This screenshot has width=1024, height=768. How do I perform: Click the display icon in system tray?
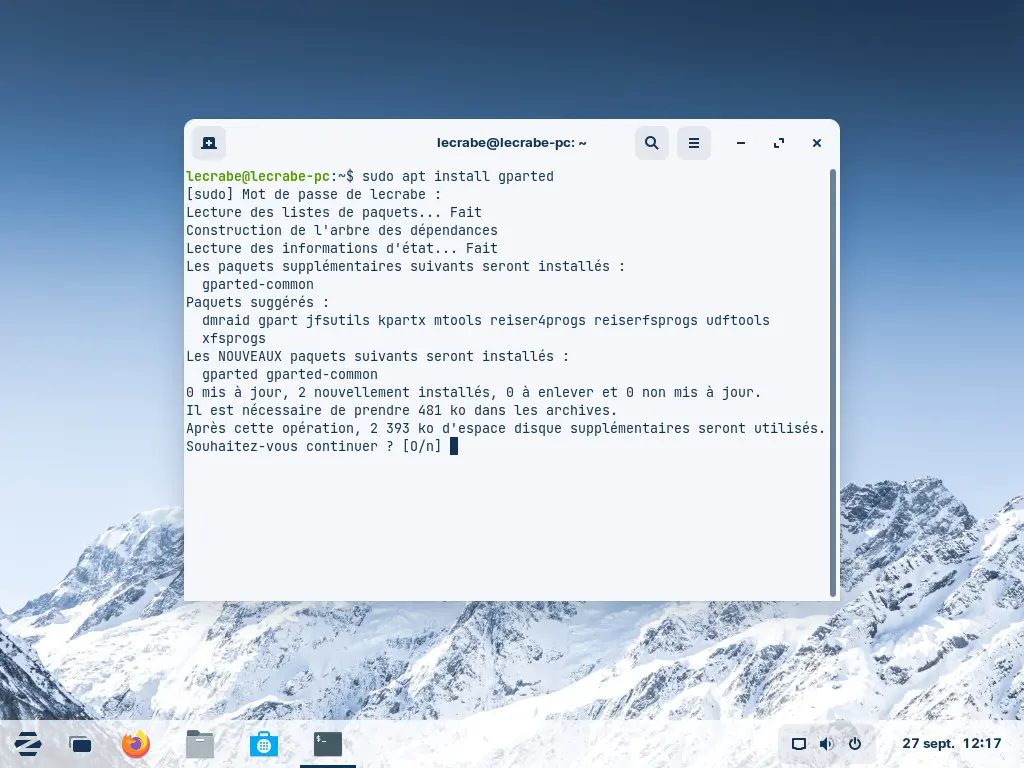pyautogui.click(x=799, y=744)
